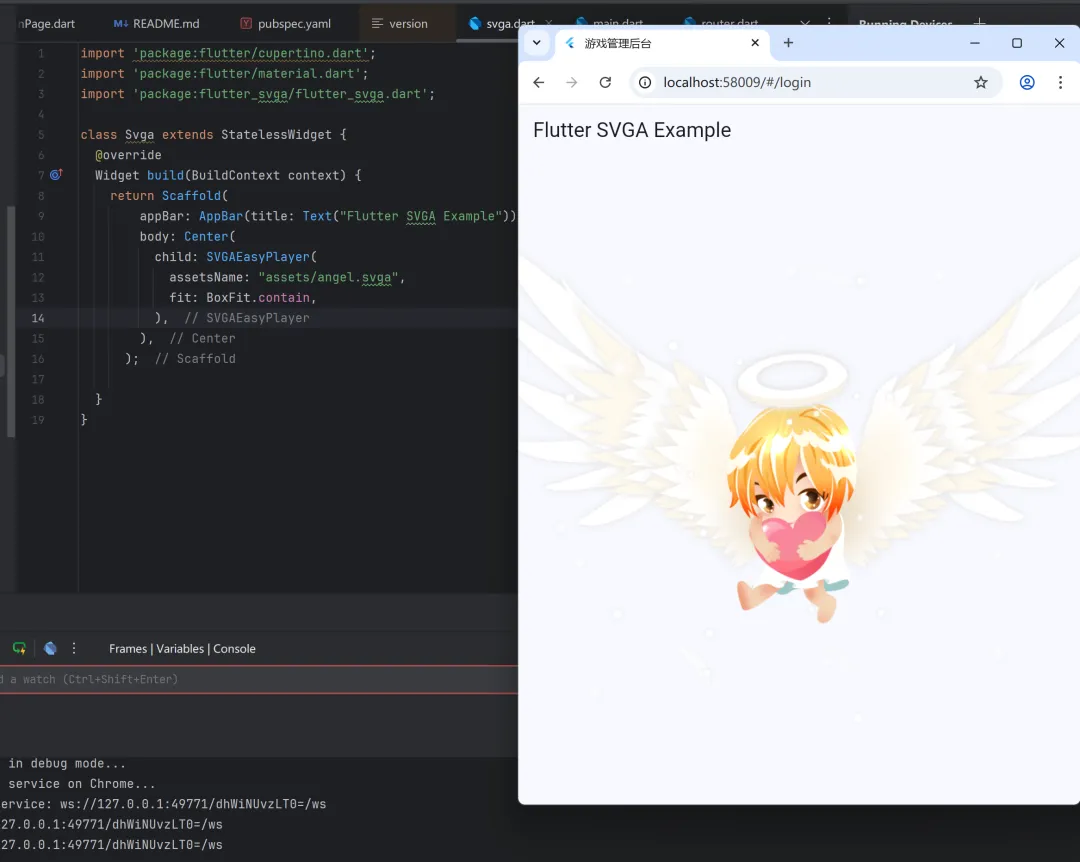Close the Chrome window
This screenshot has height=862, width=1080.
[x=1059, y=43]
